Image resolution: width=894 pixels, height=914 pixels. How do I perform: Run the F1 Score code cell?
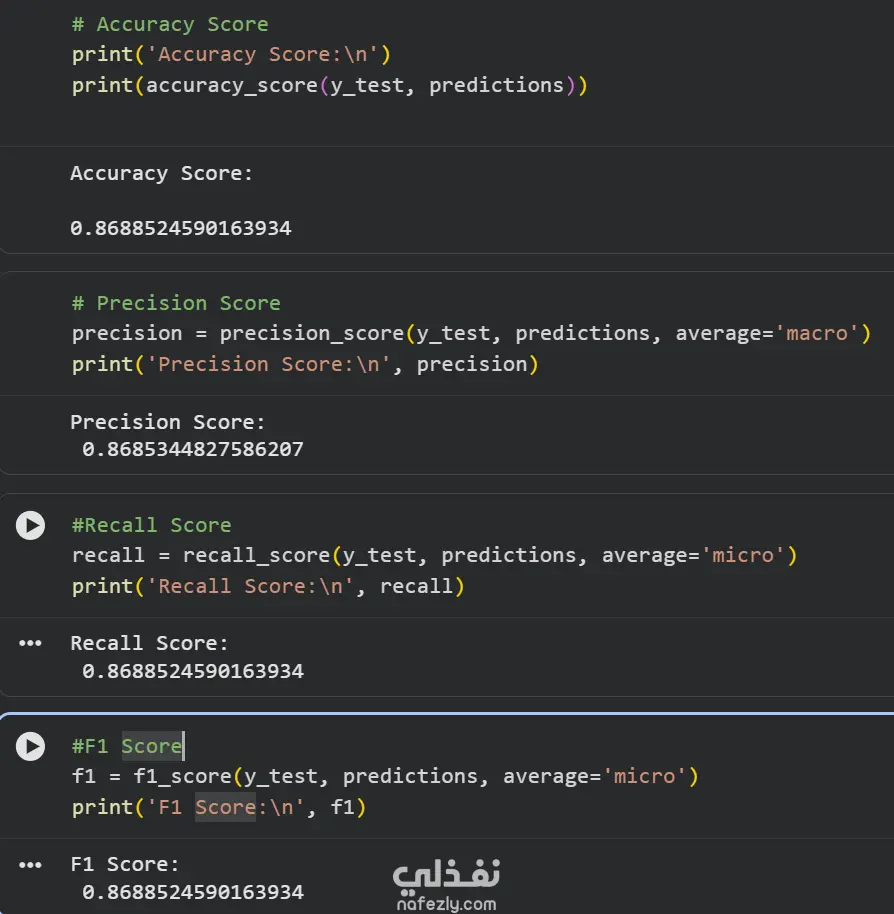[x=30, y=746]
